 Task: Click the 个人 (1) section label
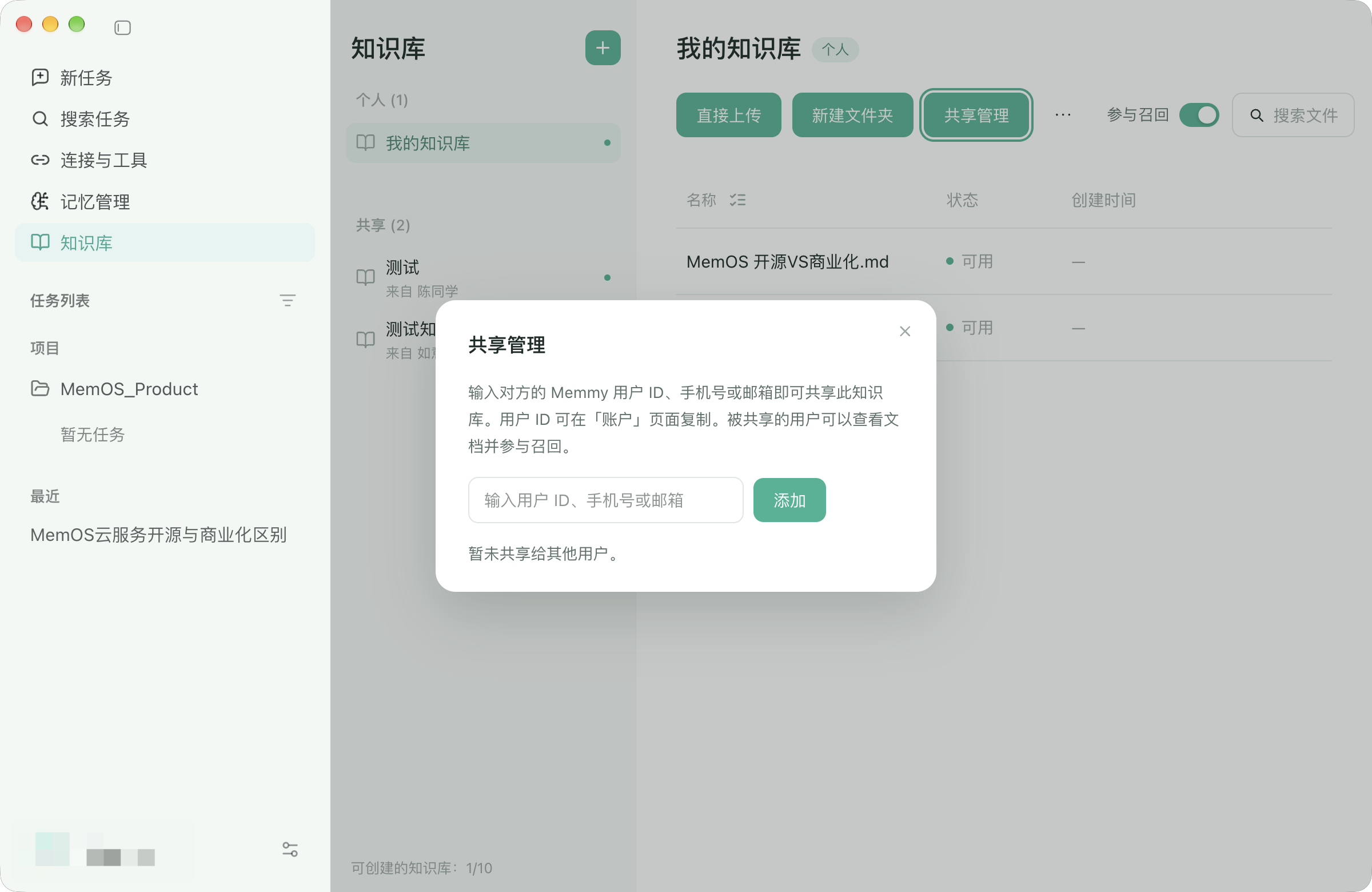tap(382, 100)
